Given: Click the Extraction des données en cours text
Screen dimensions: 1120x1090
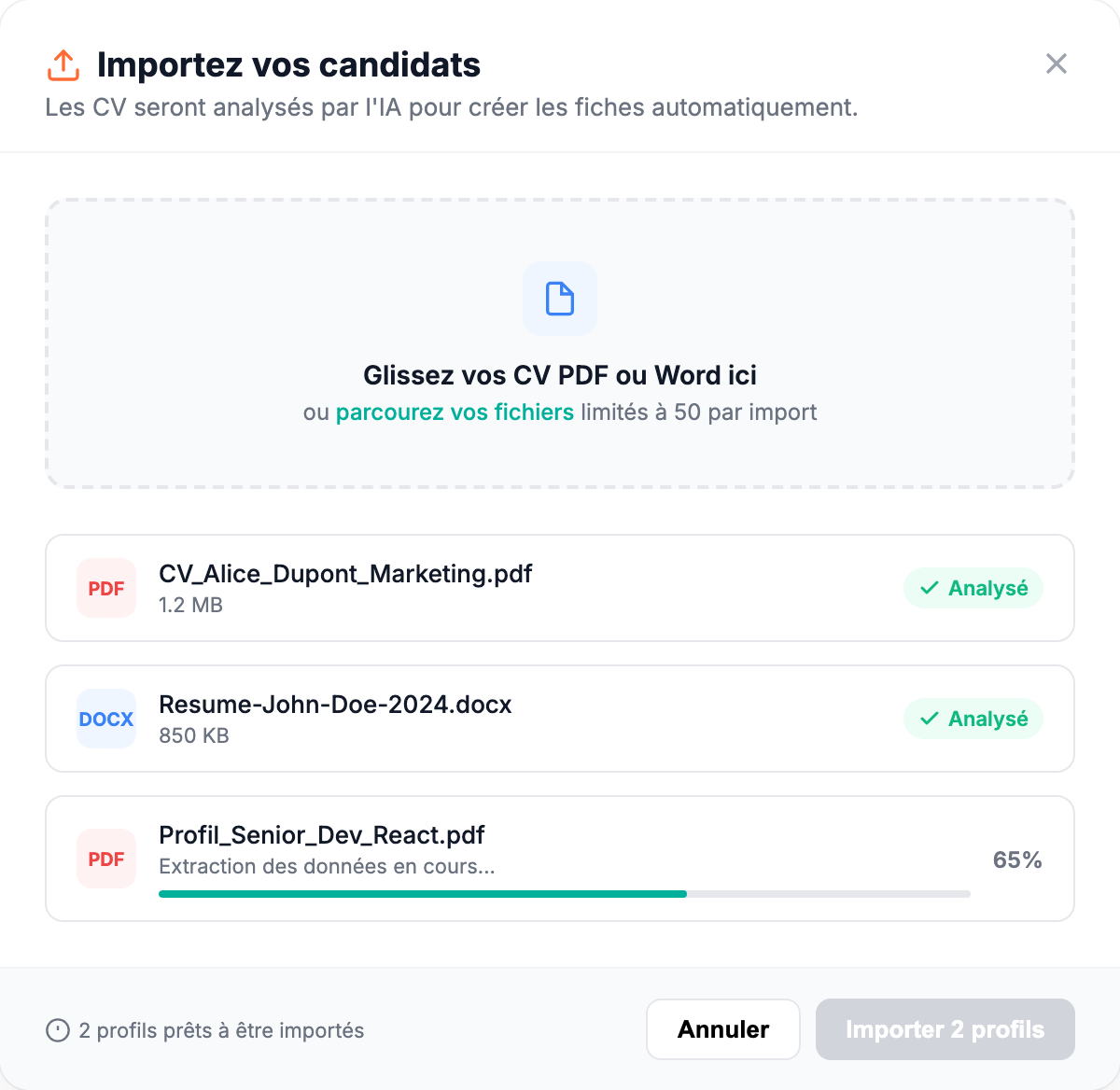Looking at the screenshot, I should pyautogui.click(x=328, y=866).
